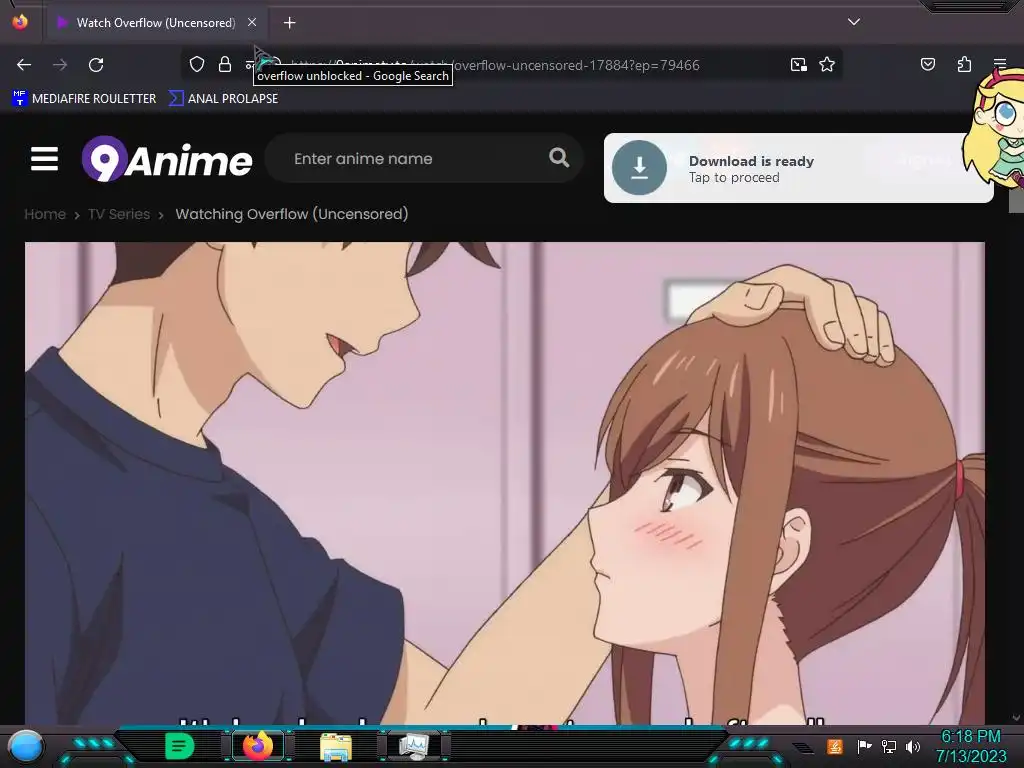
Task: Expand the list all tabs chevron
Action: (854, 22)
